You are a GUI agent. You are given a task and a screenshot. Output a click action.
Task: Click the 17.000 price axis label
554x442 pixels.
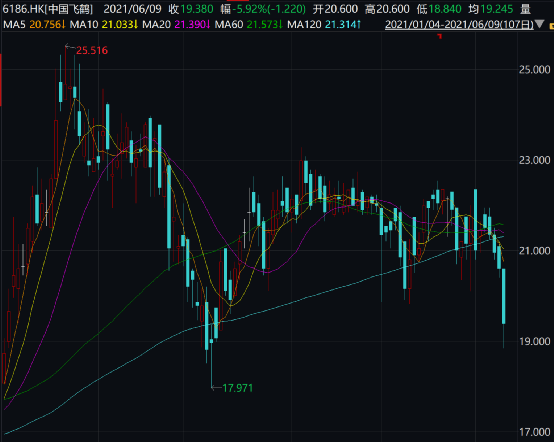point(535,432)
